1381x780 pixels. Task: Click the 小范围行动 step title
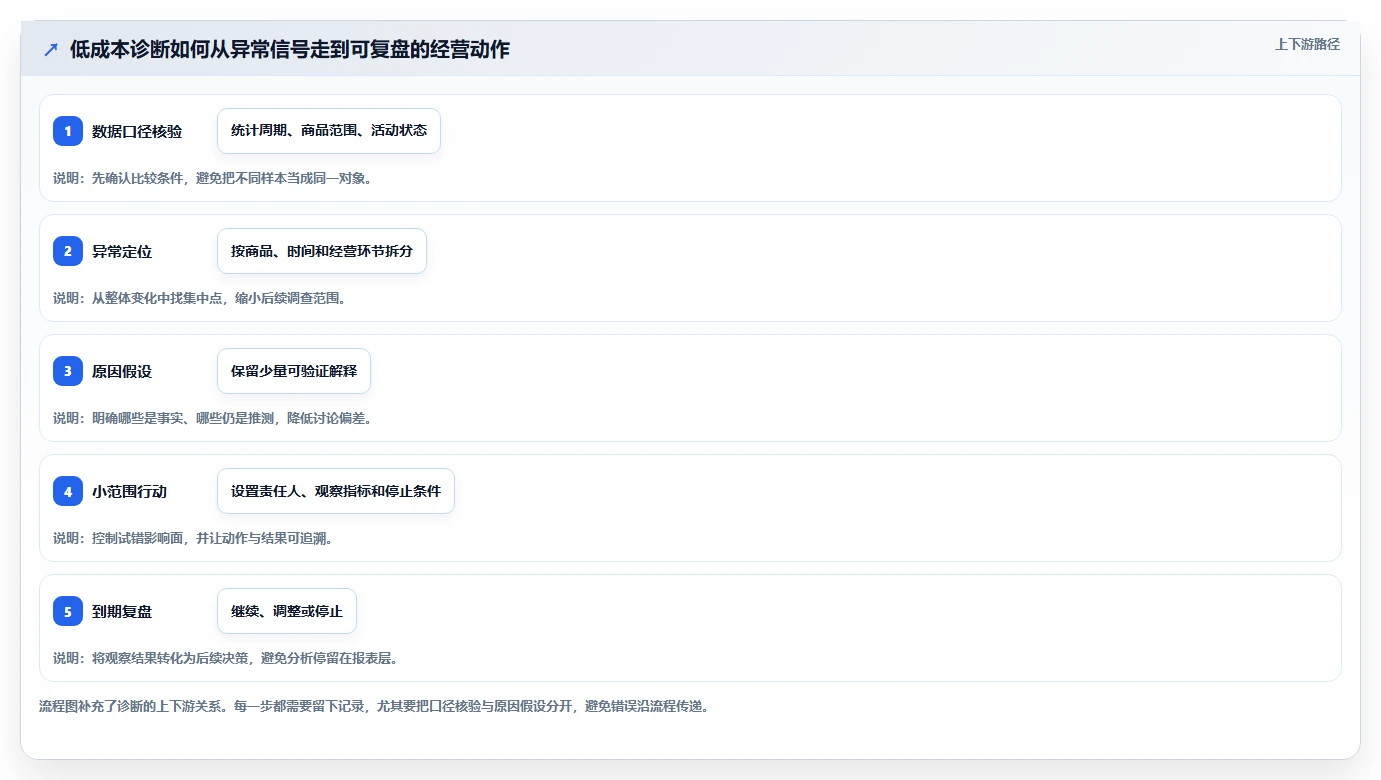pos(130,492)
